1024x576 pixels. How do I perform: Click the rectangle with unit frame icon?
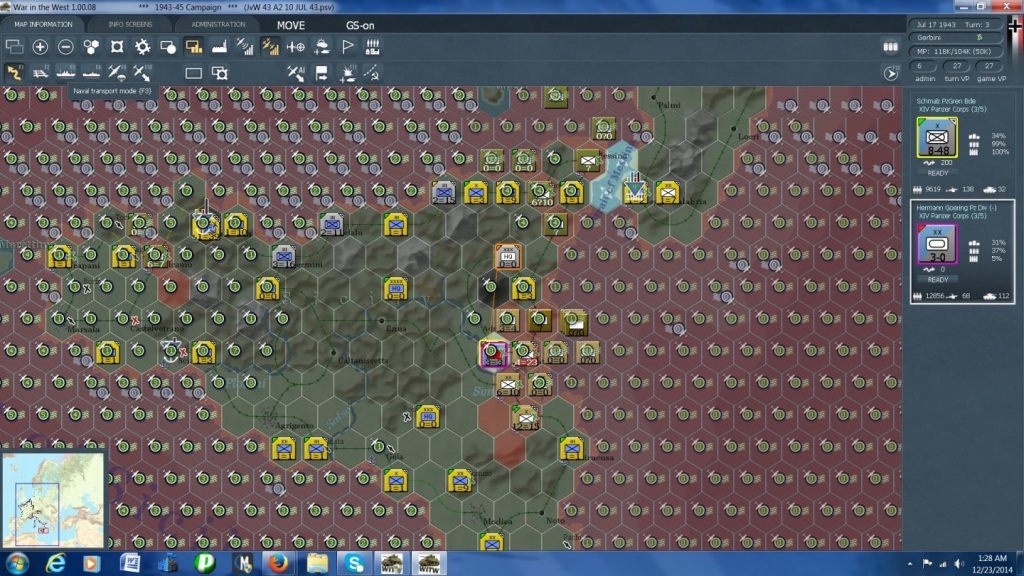(x=220, y=73)
